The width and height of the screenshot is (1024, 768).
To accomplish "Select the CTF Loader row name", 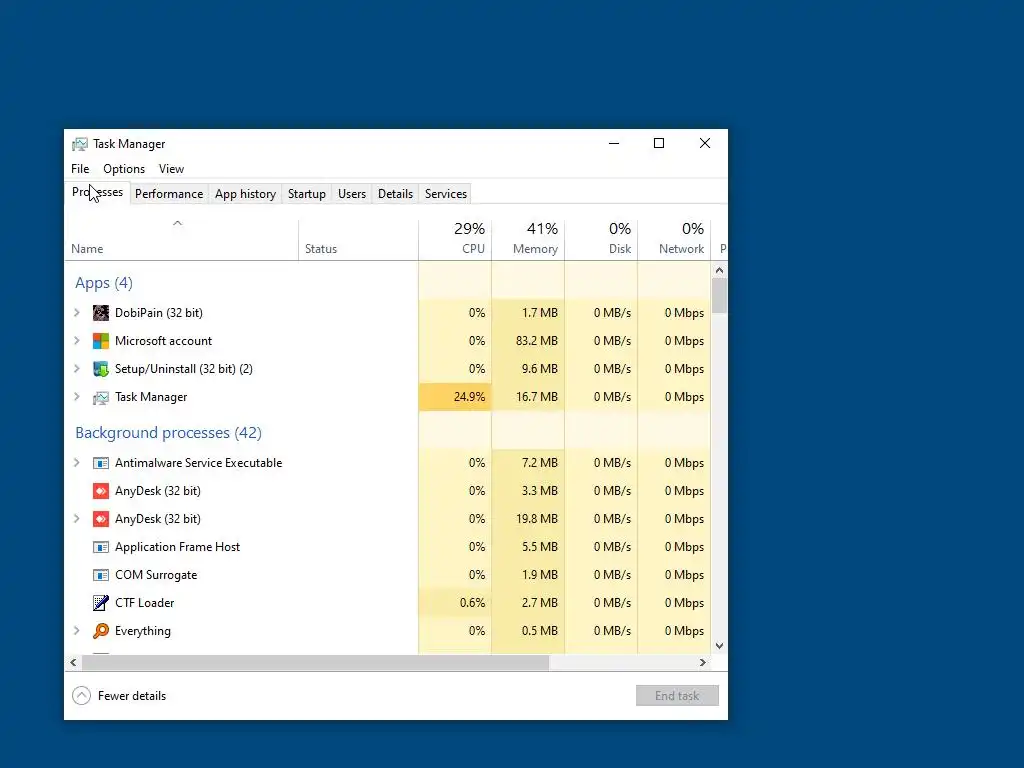I will [144, 603].
